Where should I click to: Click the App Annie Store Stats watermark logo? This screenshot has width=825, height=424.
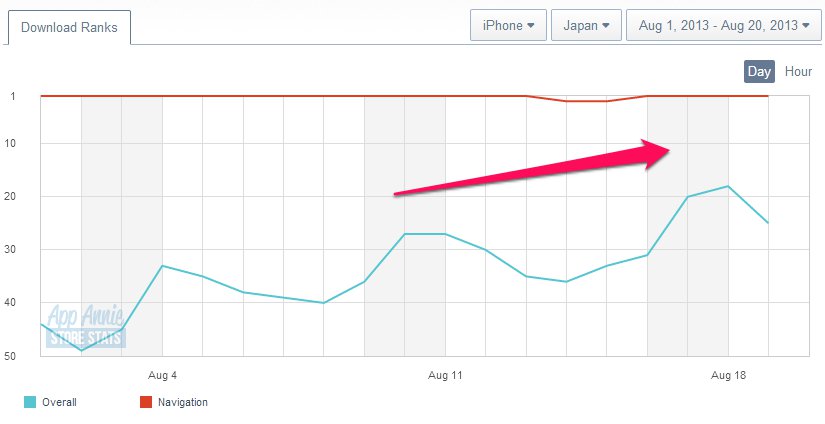coord(86,326)
